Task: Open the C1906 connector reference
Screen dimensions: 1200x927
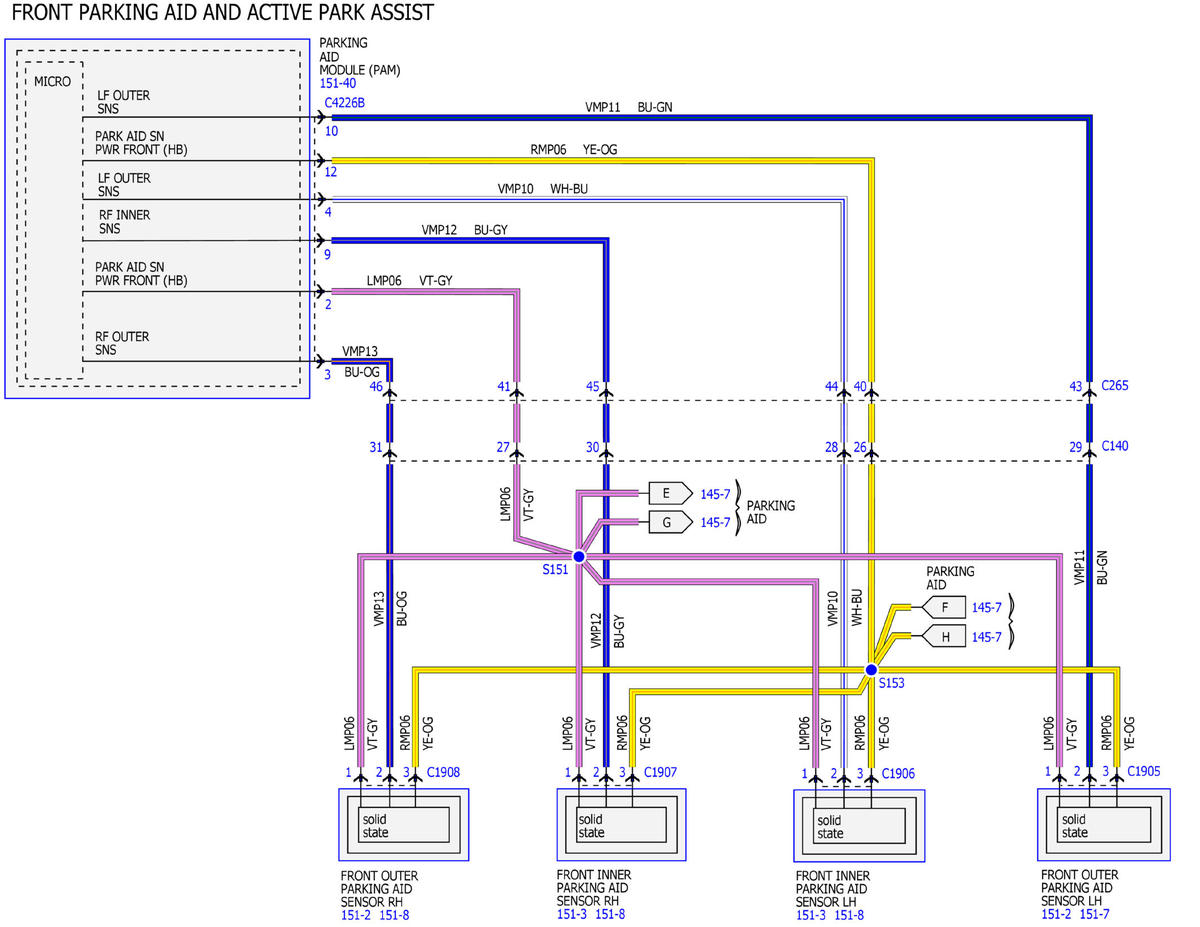Action: 897,773
